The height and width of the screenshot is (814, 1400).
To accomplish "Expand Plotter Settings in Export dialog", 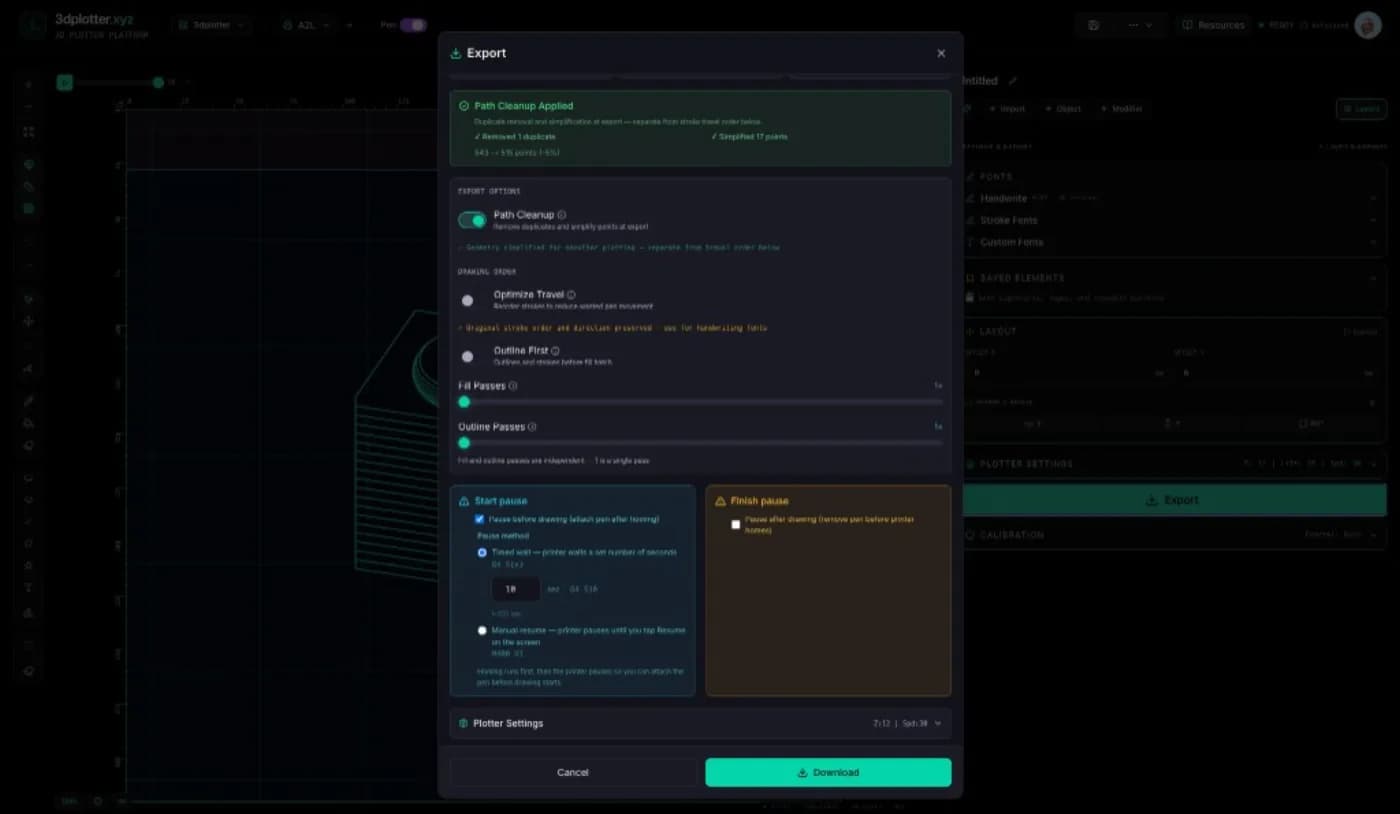I will [x=700, y=723].
